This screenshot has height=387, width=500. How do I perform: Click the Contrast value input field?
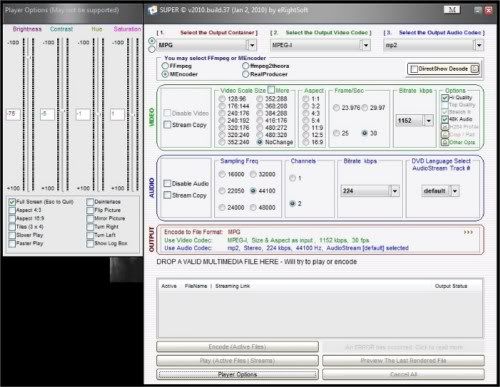[x=47, y=114]
